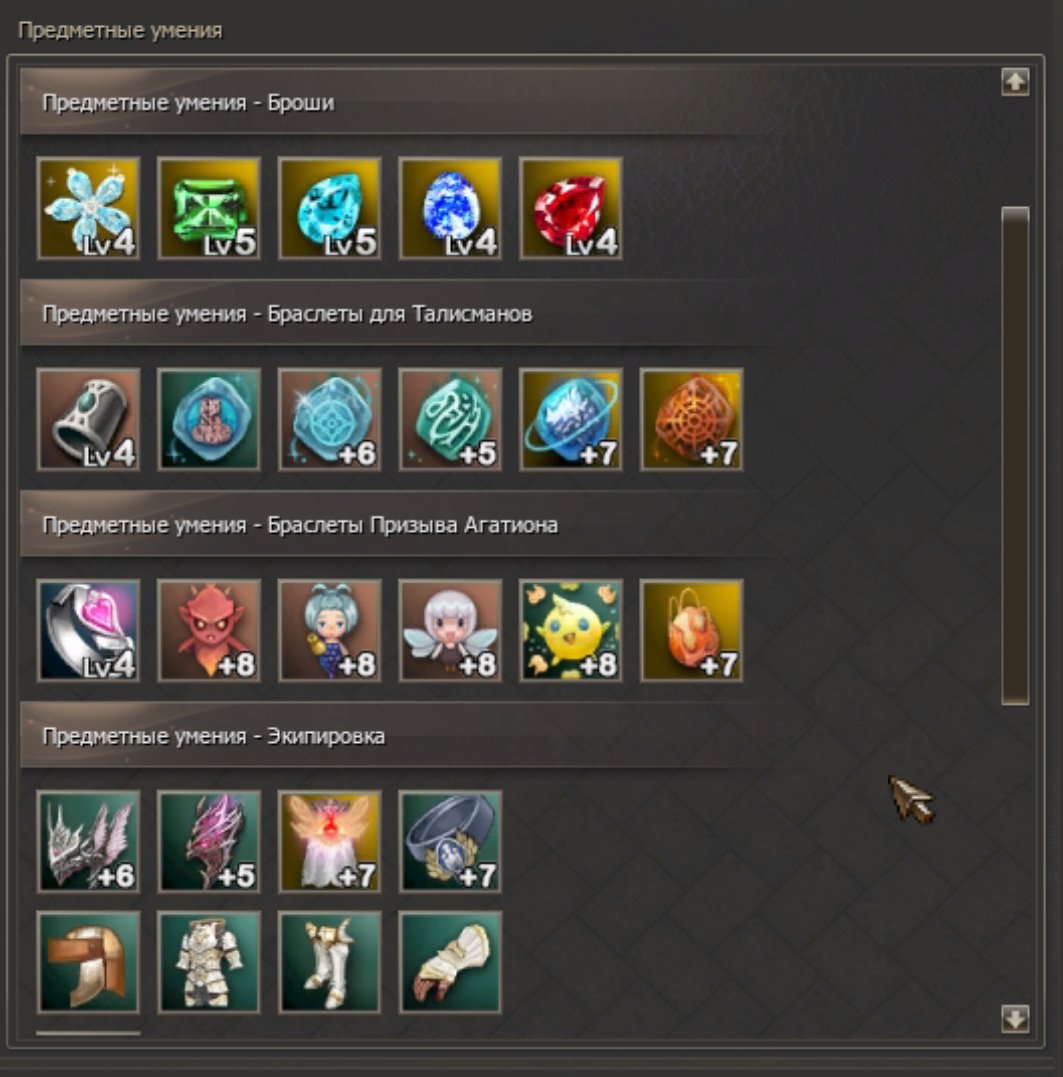Click the white plate armor body icon
The width and height of the screenshot is (1063, 1077).
pos(209,962)
